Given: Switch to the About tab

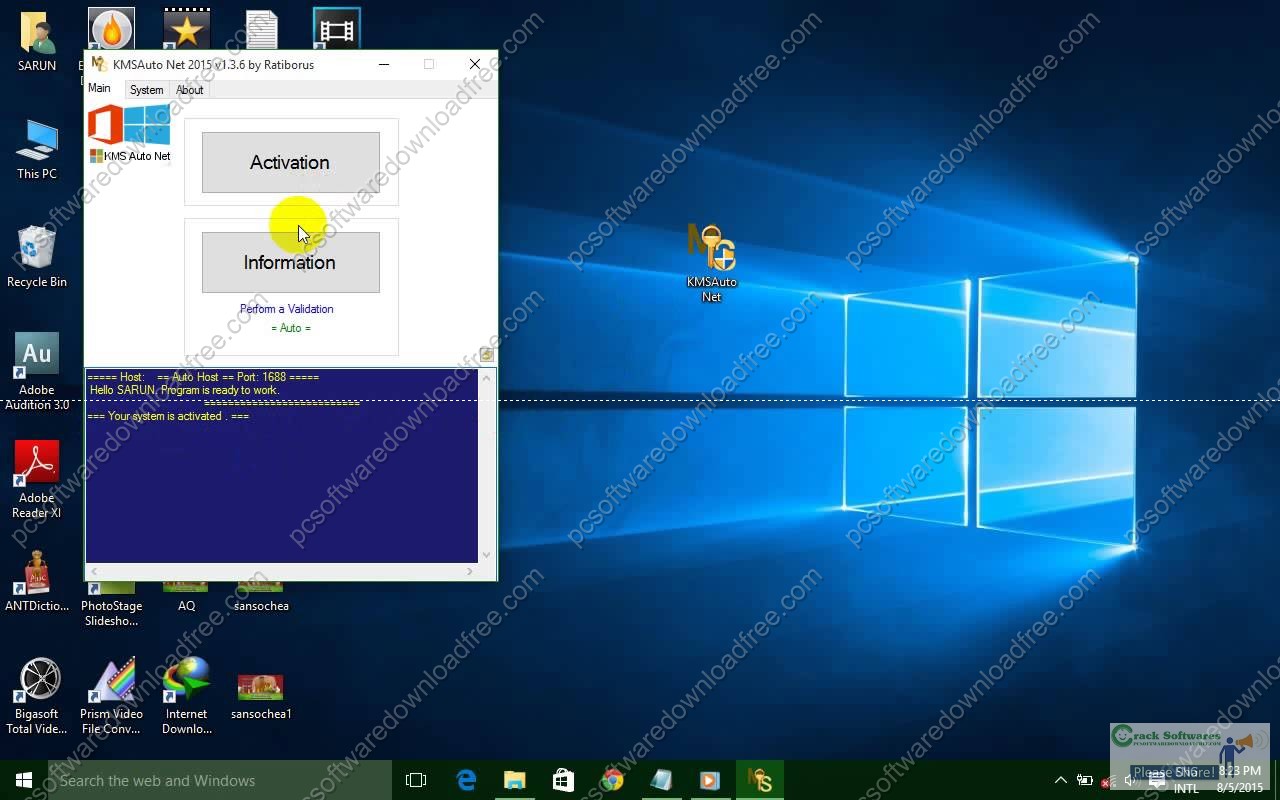Looking at the screenshot, I should (189, 90).
